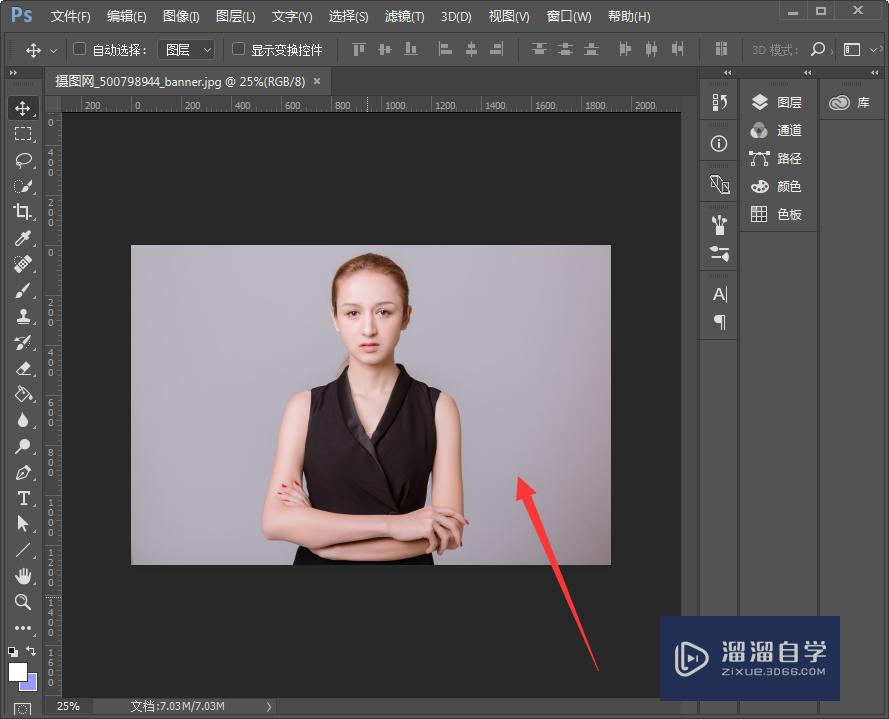Select the Horizontal Type tool
This screenshot has height=719, width=889.
pyautogui.click(x=23, y=498)
